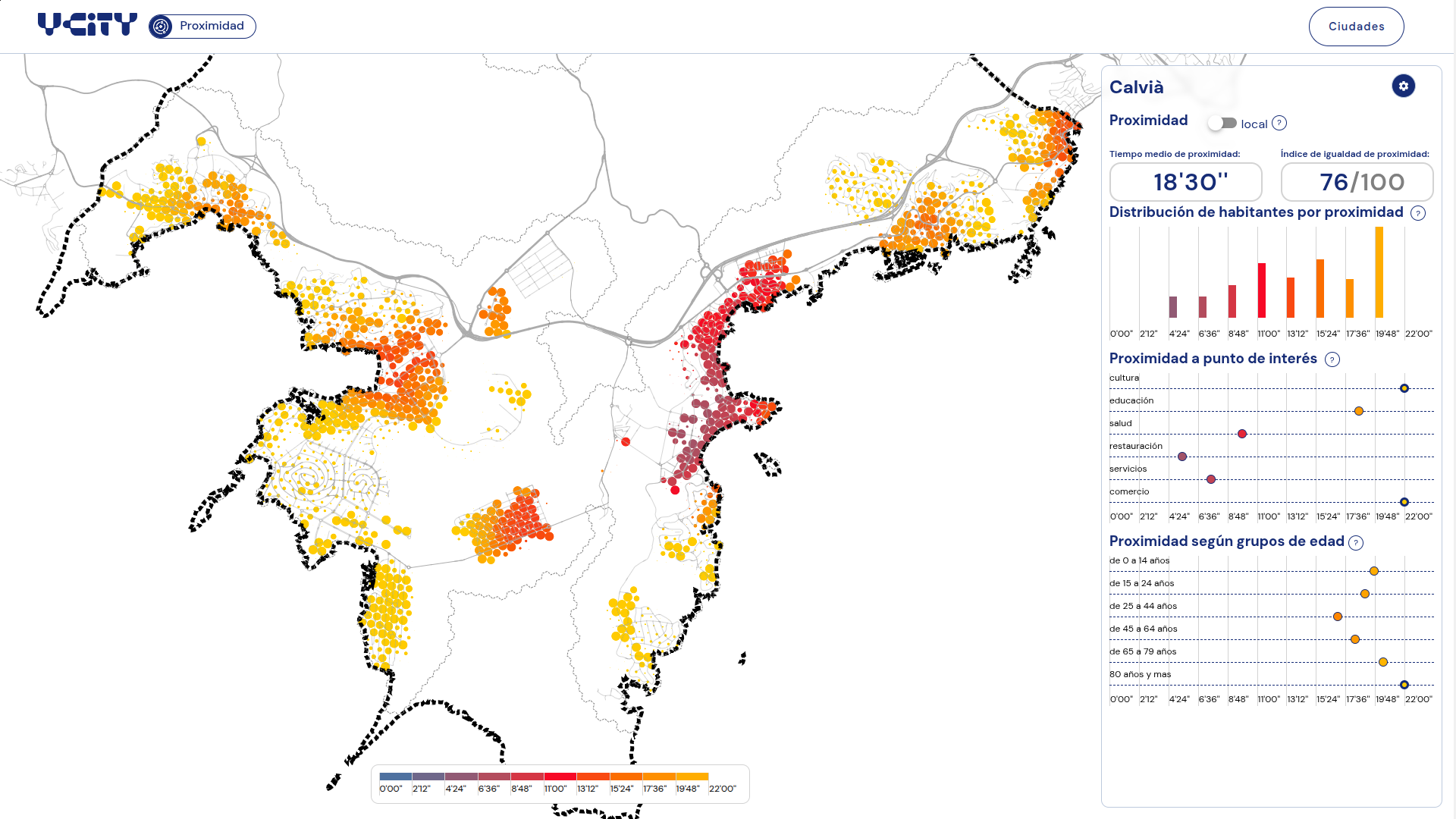
Task: Open help for Proximidad a punto de interés
Action: click(1332, 359)
